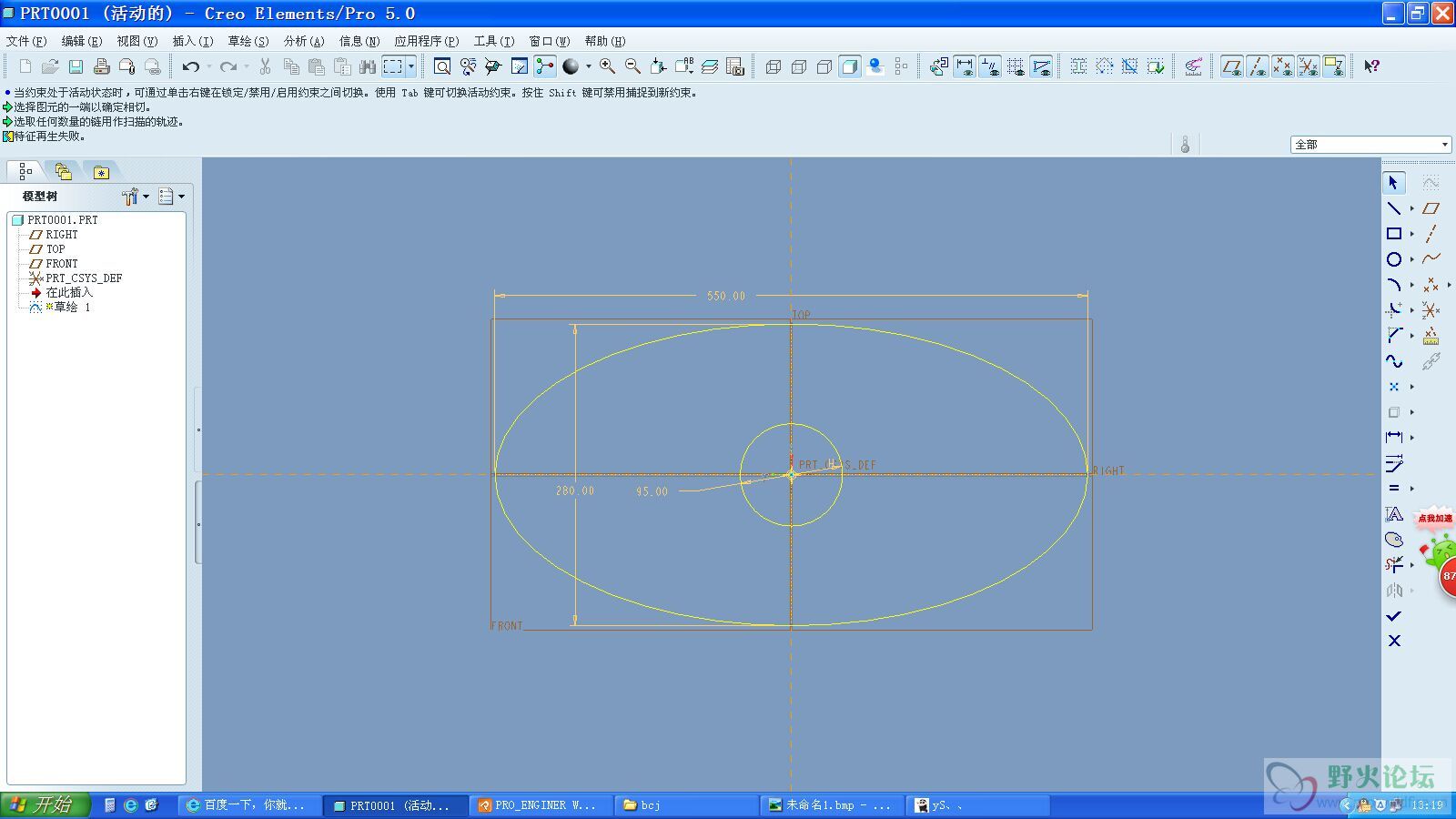Select the Trim tool in sketcher

[x=1393, y=565]
